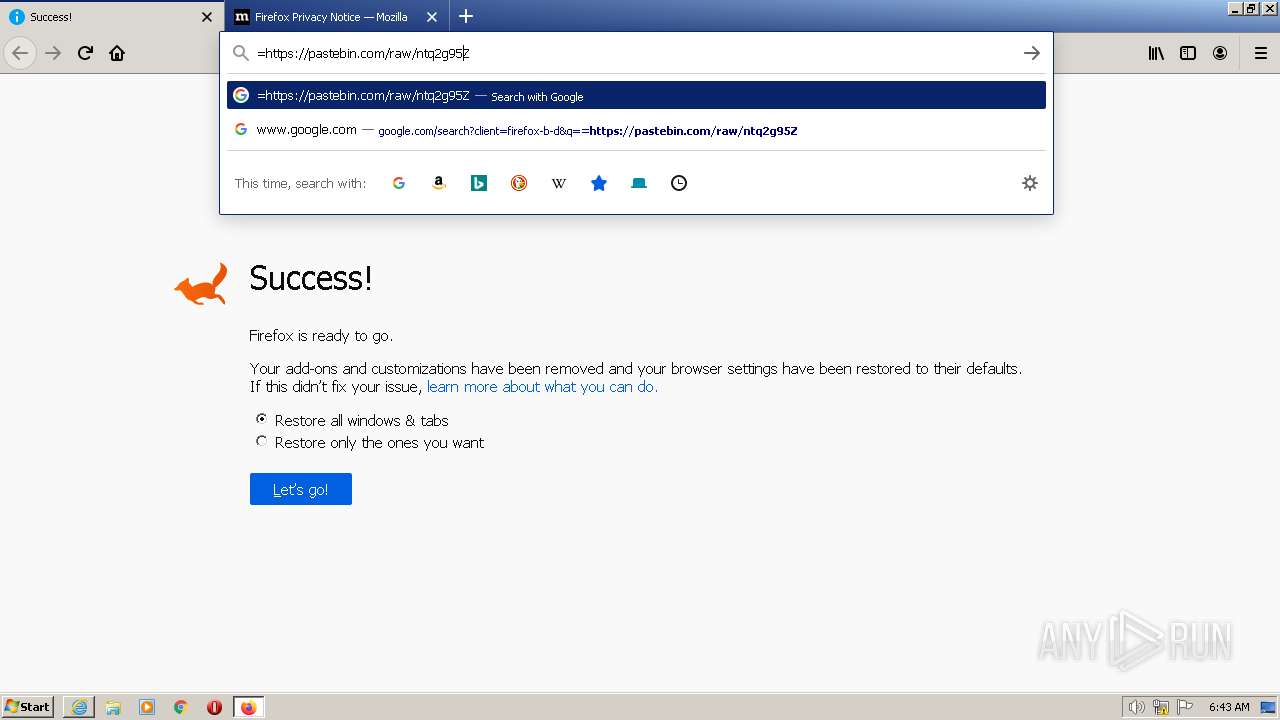Open volume control in system tray
The image size is (1280, 720).
tap(1136, 707)
